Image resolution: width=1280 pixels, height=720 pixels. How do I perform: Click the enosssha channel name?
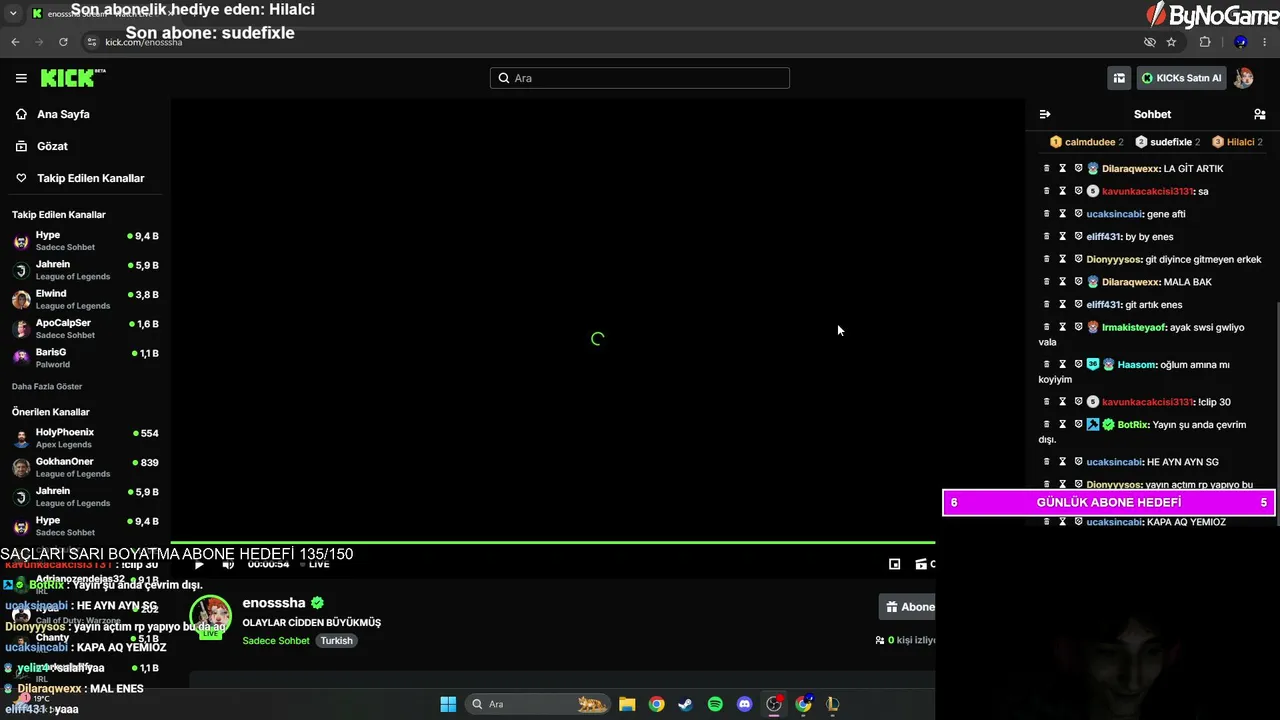tap(274, 603)
